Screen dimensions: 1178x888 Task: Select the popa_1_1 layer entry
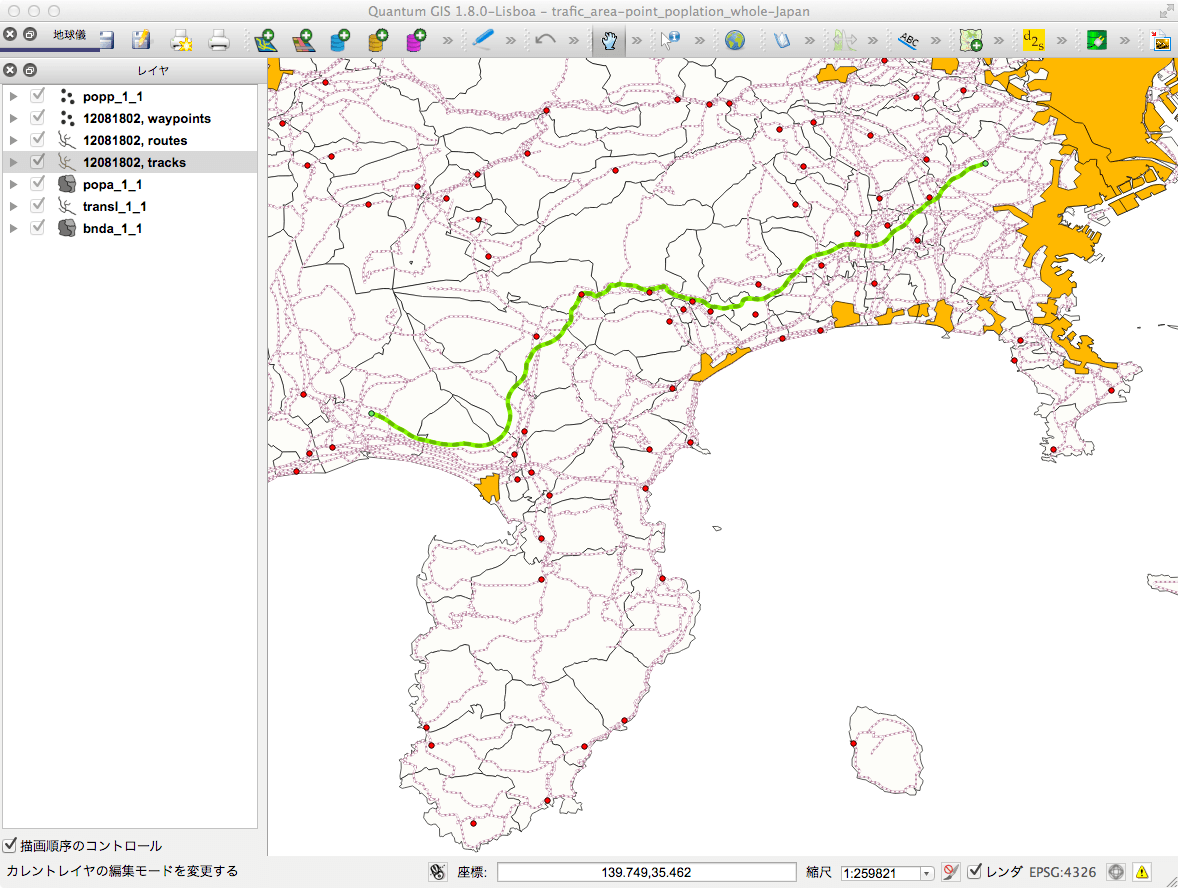click(x=112, y=184)
